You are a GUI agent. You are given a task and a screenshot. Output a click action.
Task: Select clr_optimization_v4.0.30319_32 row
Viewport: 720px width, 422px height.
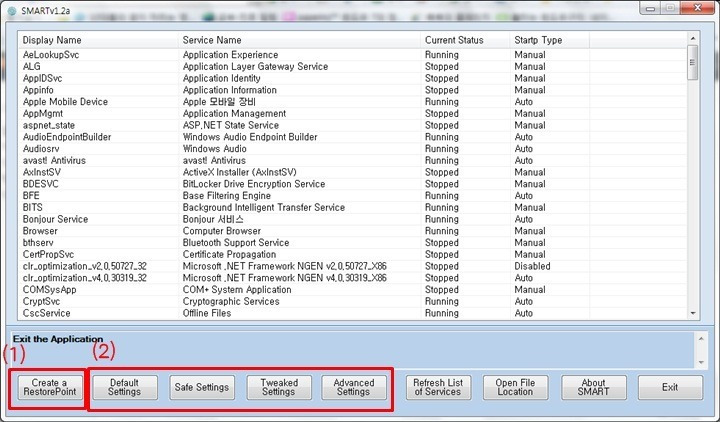(x=352, y=278)
